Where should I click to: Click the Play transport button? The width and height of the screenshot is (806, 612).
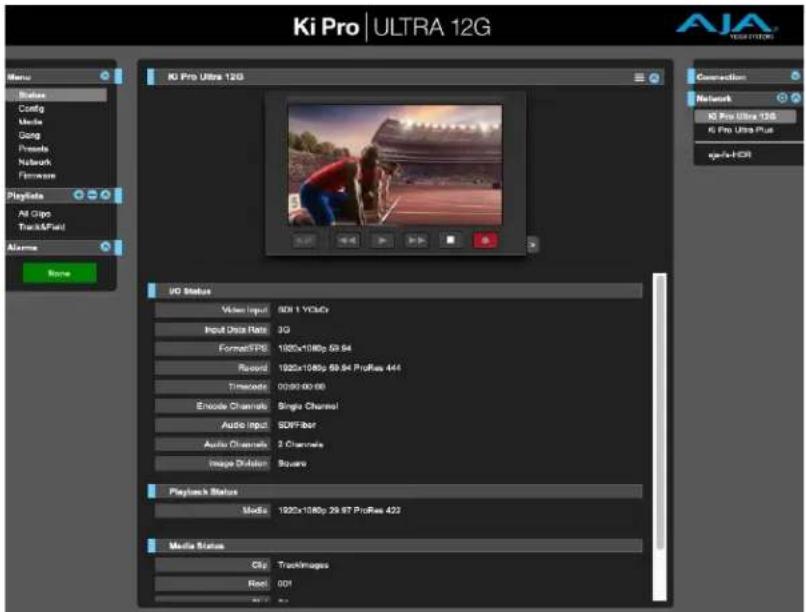(382, 240)
